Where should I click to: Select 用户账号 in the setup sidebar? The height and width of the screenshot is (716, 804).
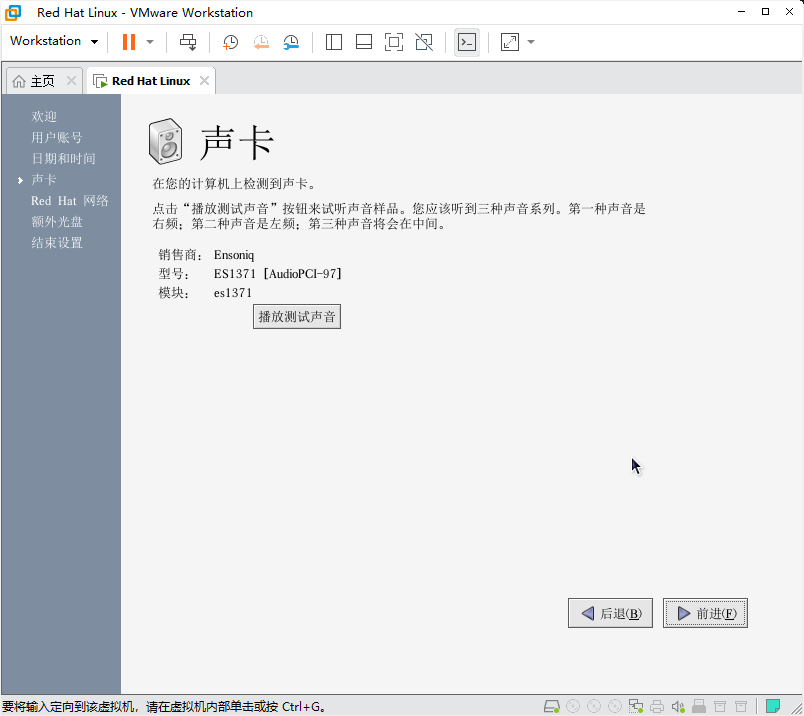(58, 137)
